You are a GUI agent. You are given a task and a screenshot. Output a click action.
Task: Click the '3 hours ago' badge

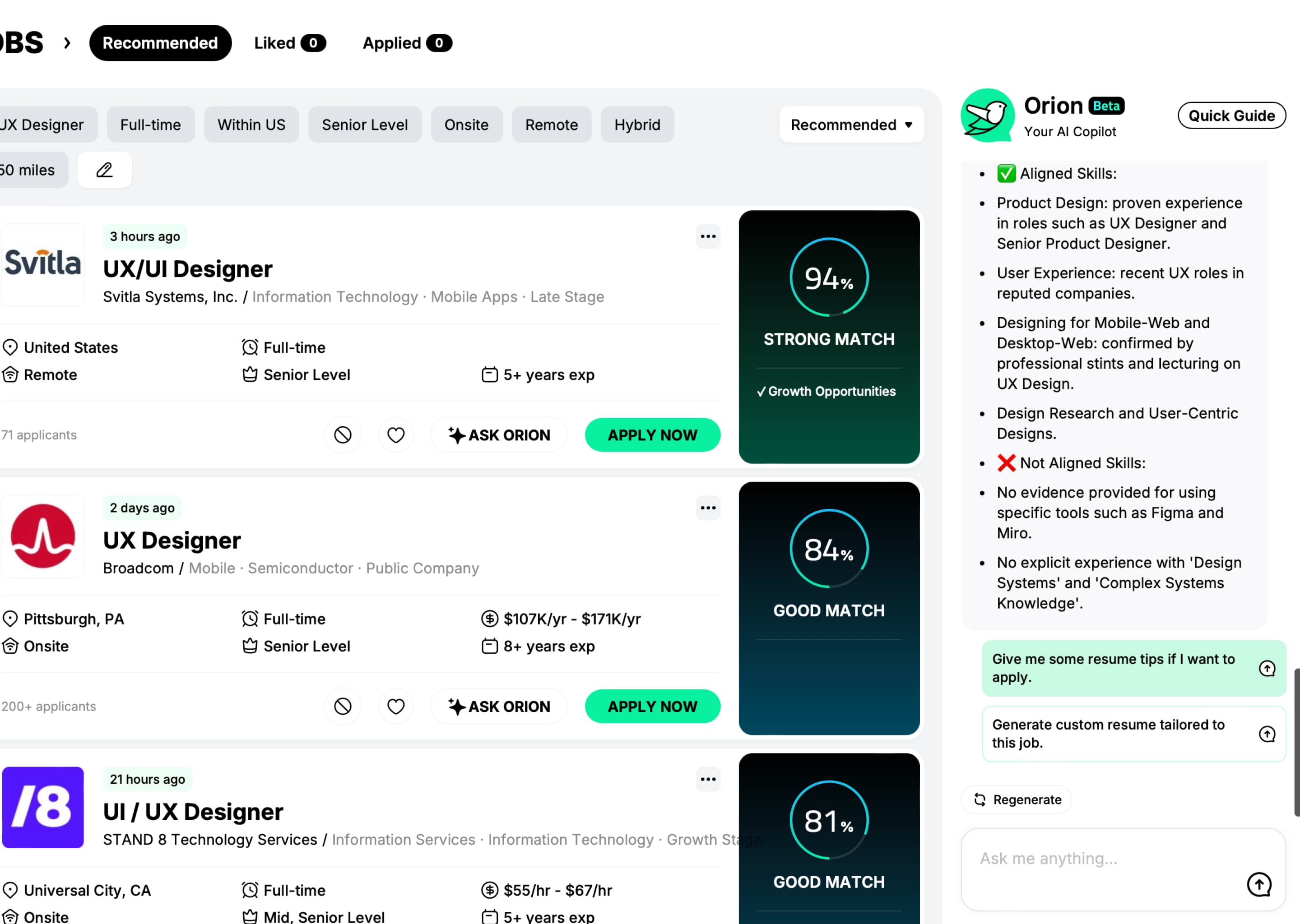coord(144,236)
